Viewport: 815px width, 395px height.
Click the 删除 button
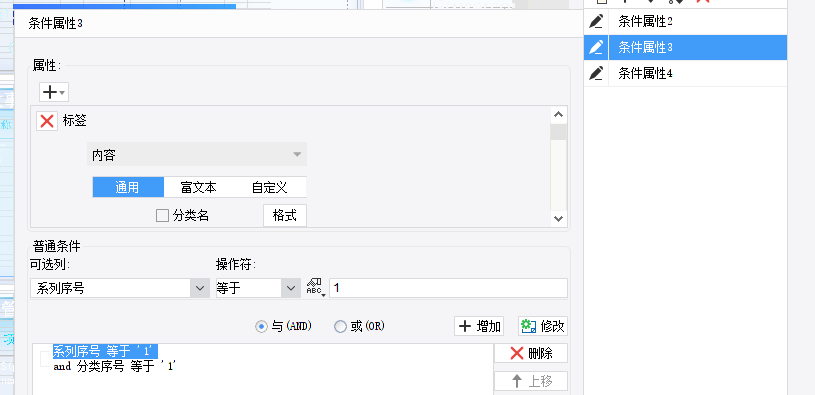(x=531, y=353)
